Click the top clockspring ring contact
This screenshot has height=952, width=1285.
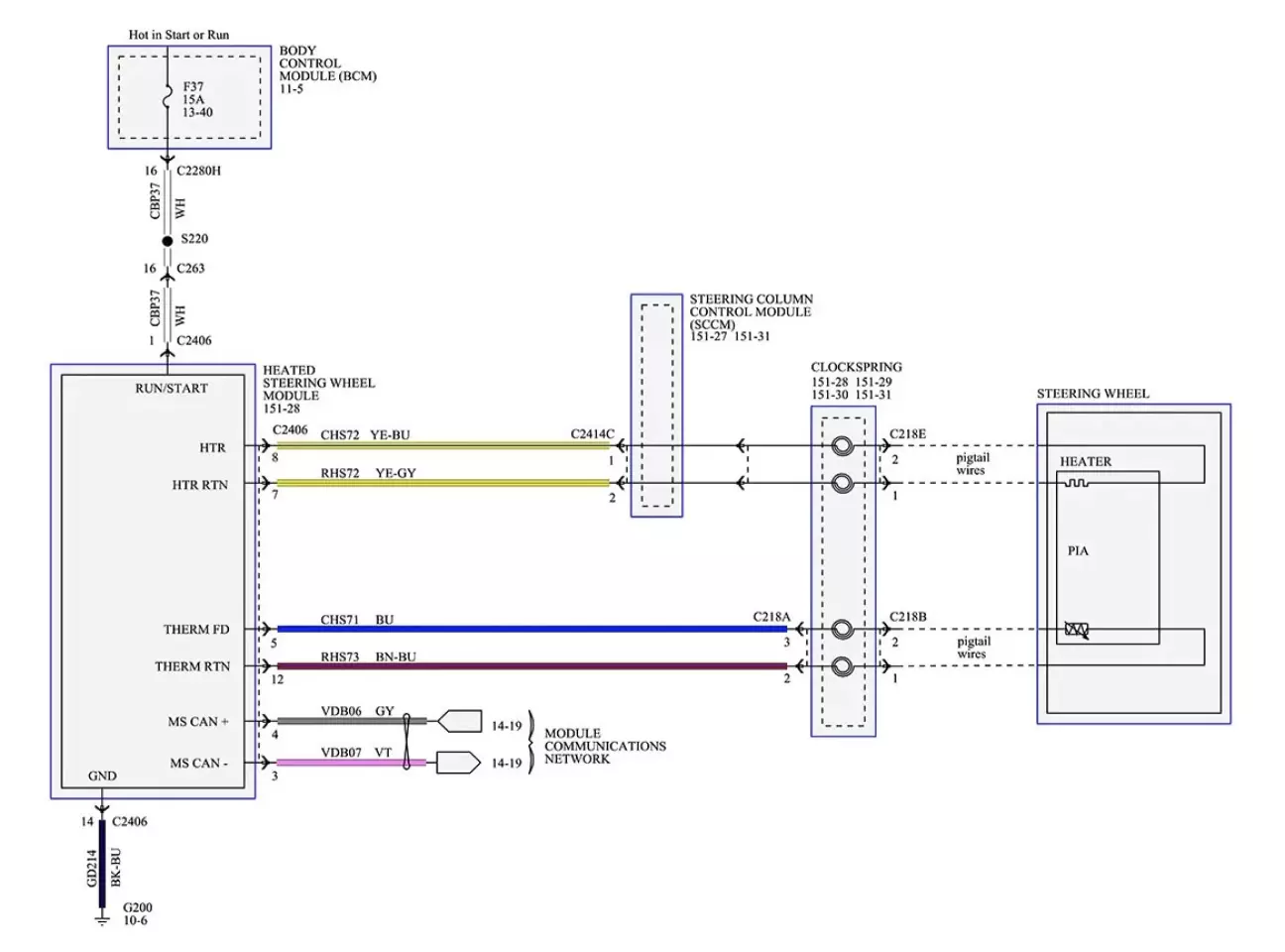coord(842,446)
